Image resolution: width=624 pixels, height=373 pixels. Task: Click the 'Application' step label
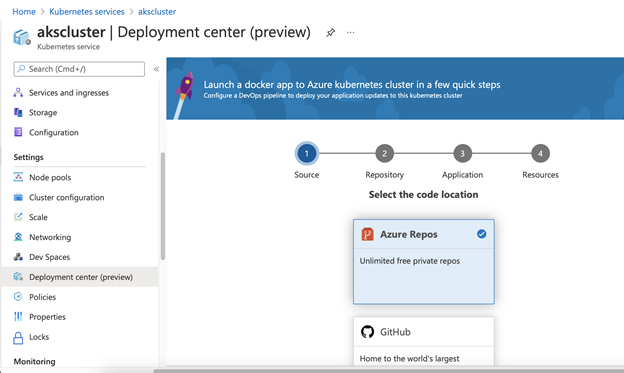click(x=462, y=175)
